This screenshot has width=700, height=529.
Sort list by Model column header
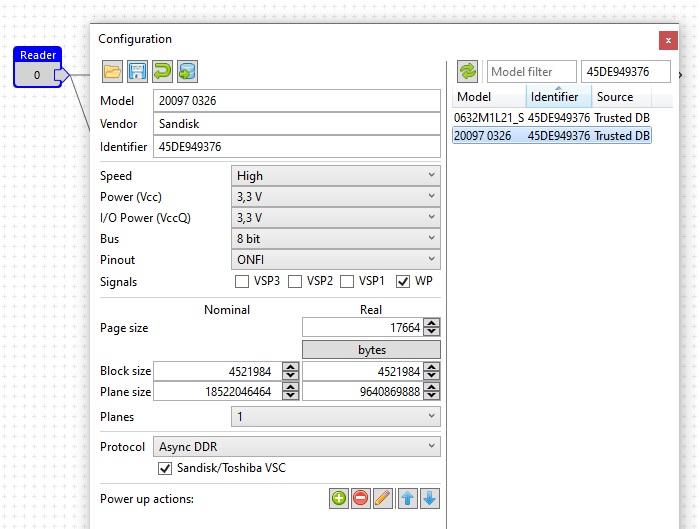click(489, 97)
